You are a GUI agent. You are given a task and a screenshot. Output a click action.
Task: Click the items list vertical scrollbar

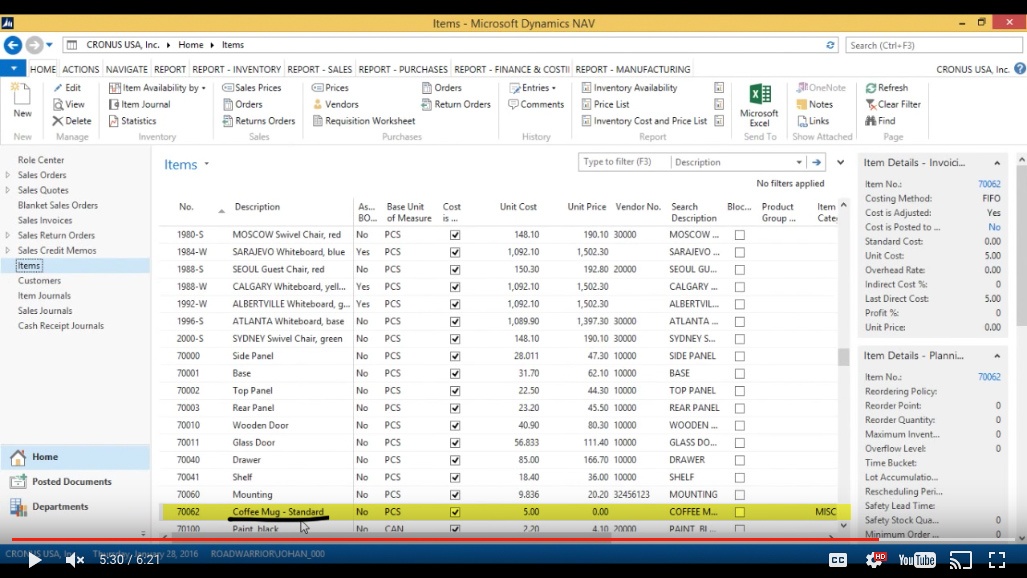tap(844, 357)
